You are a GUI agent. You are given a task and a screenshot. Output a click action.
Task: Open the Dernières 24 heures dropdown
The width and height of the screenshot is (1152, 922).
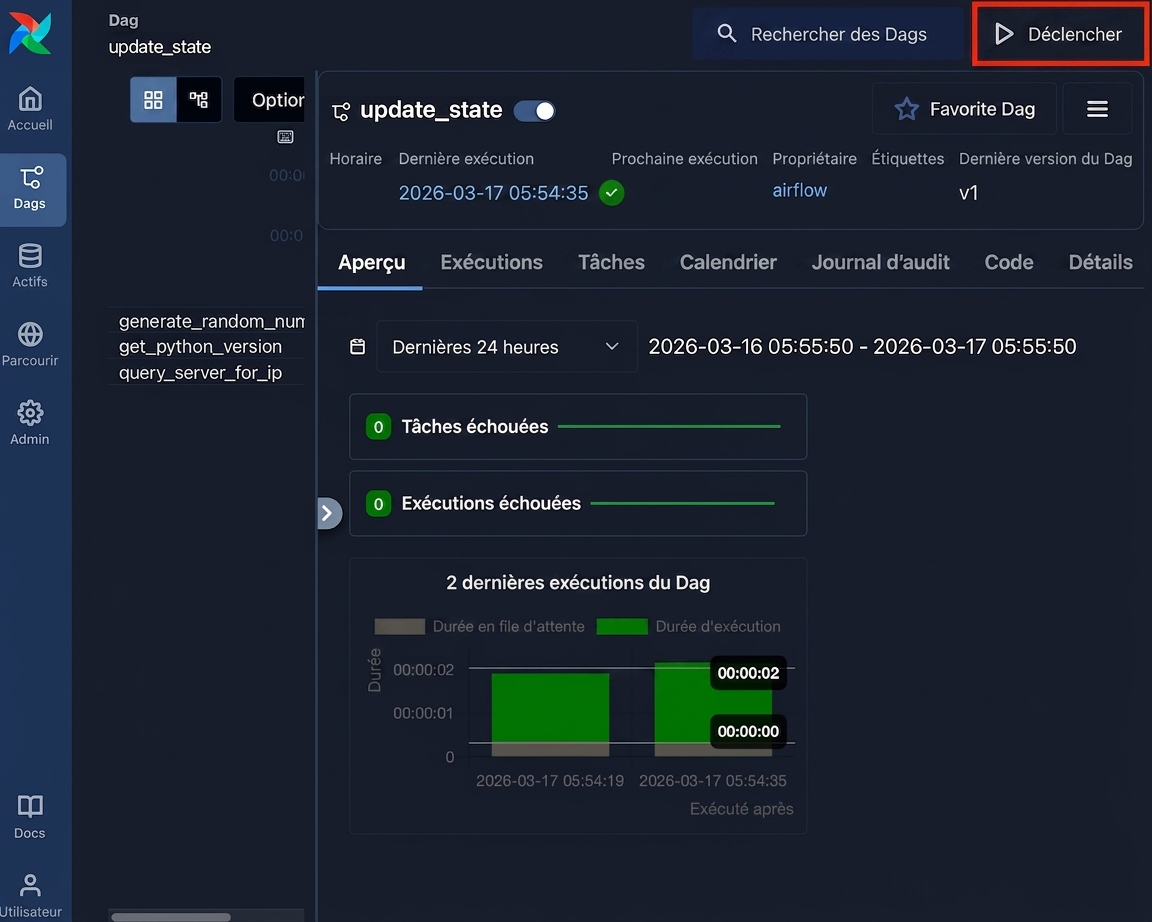[507, 347]
